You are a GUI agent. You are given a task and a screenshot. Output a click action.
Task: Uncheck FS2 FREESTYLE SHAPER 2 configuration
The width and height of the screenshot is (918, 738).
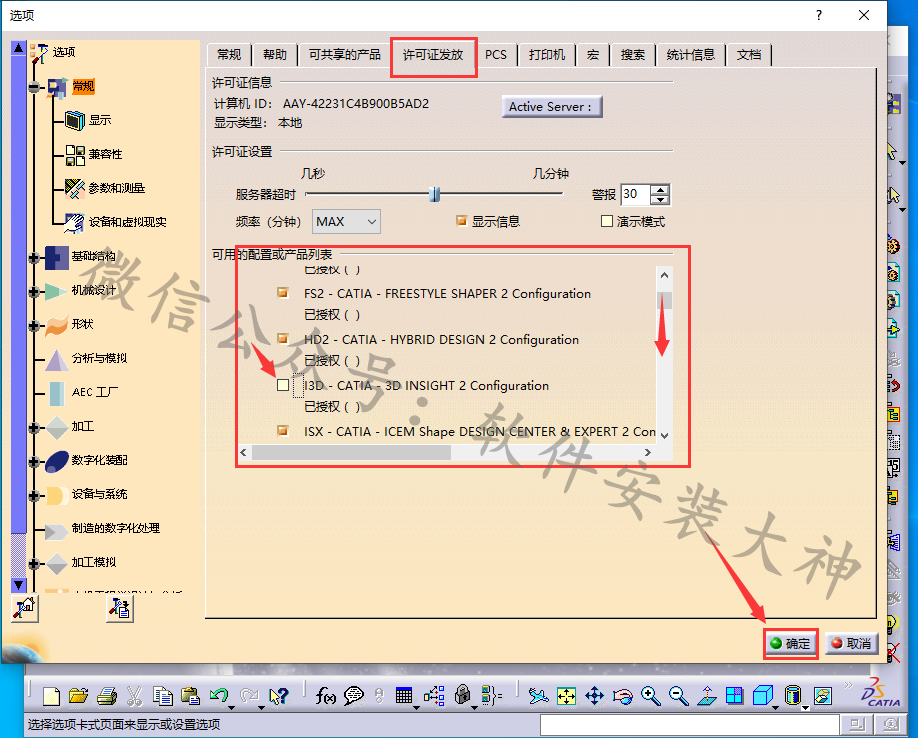(283, 293)
